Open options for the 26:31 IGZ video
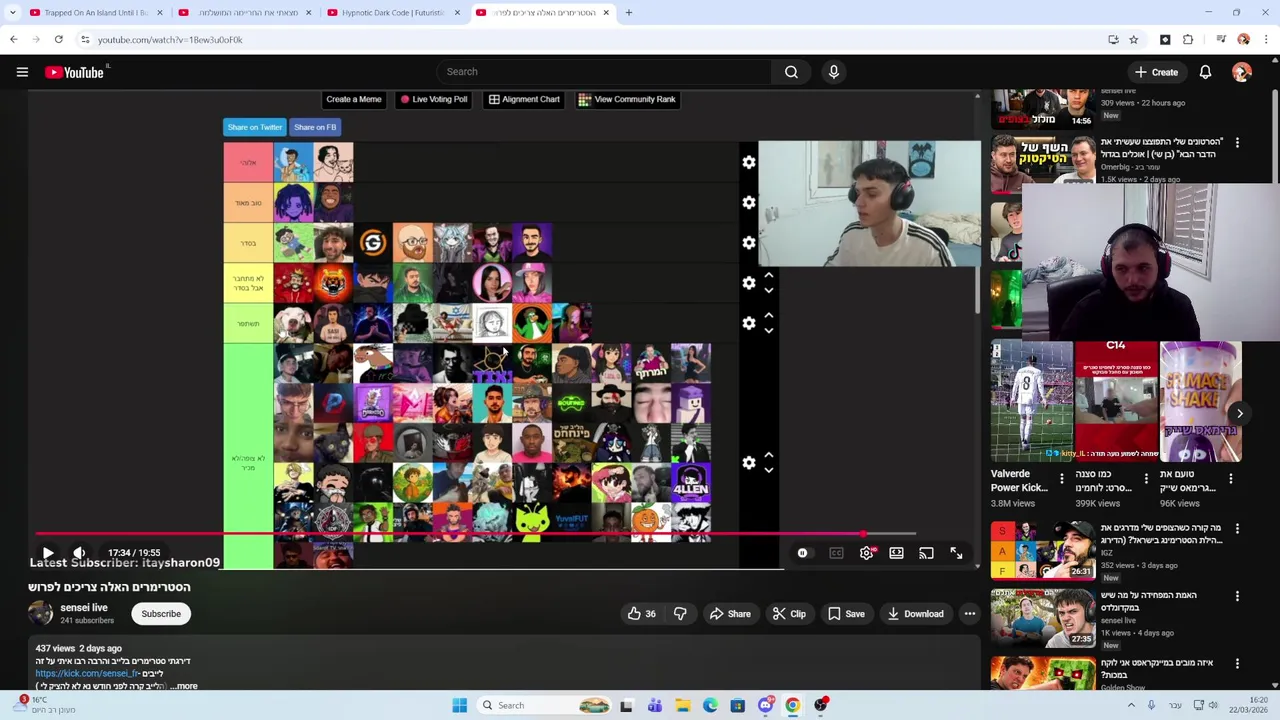1280x720 pixels. (1237, 529)
